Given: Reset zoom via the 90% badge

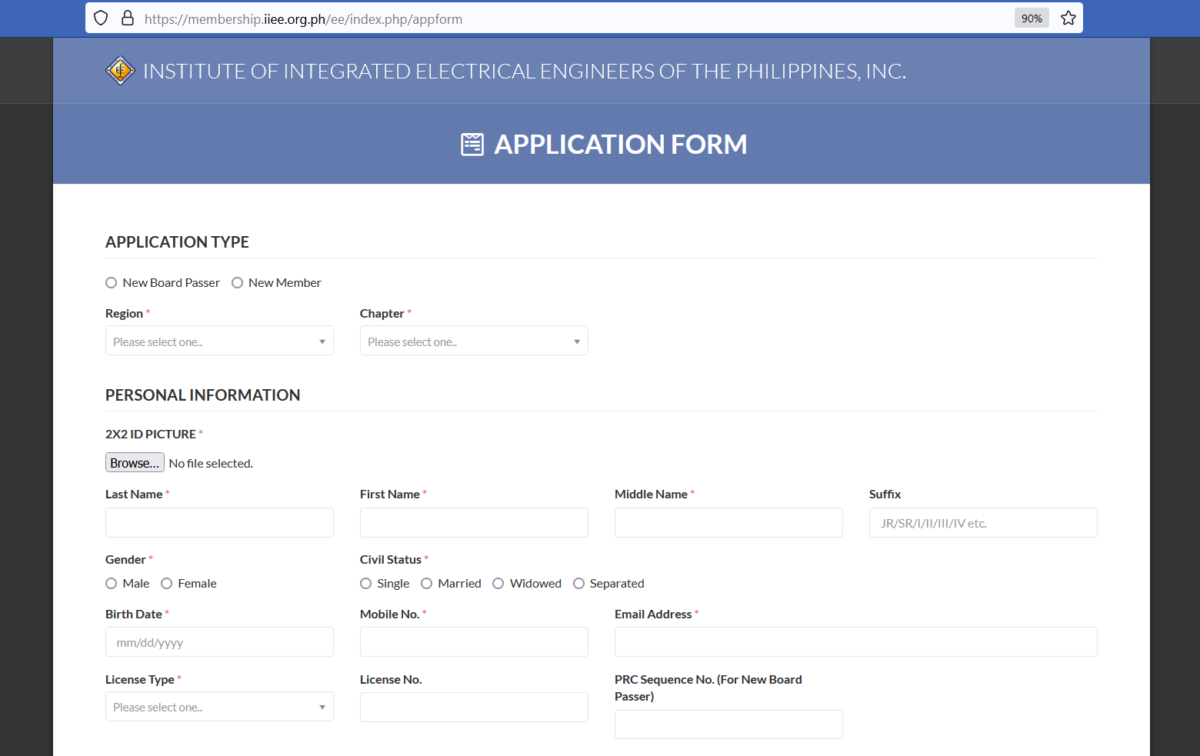Looking at the screenshot, I should point(1031,18).
